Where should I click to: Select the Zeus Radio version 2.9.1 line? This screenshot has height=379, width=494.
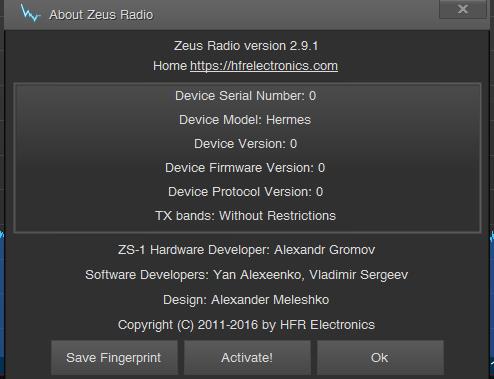[246, 46]
